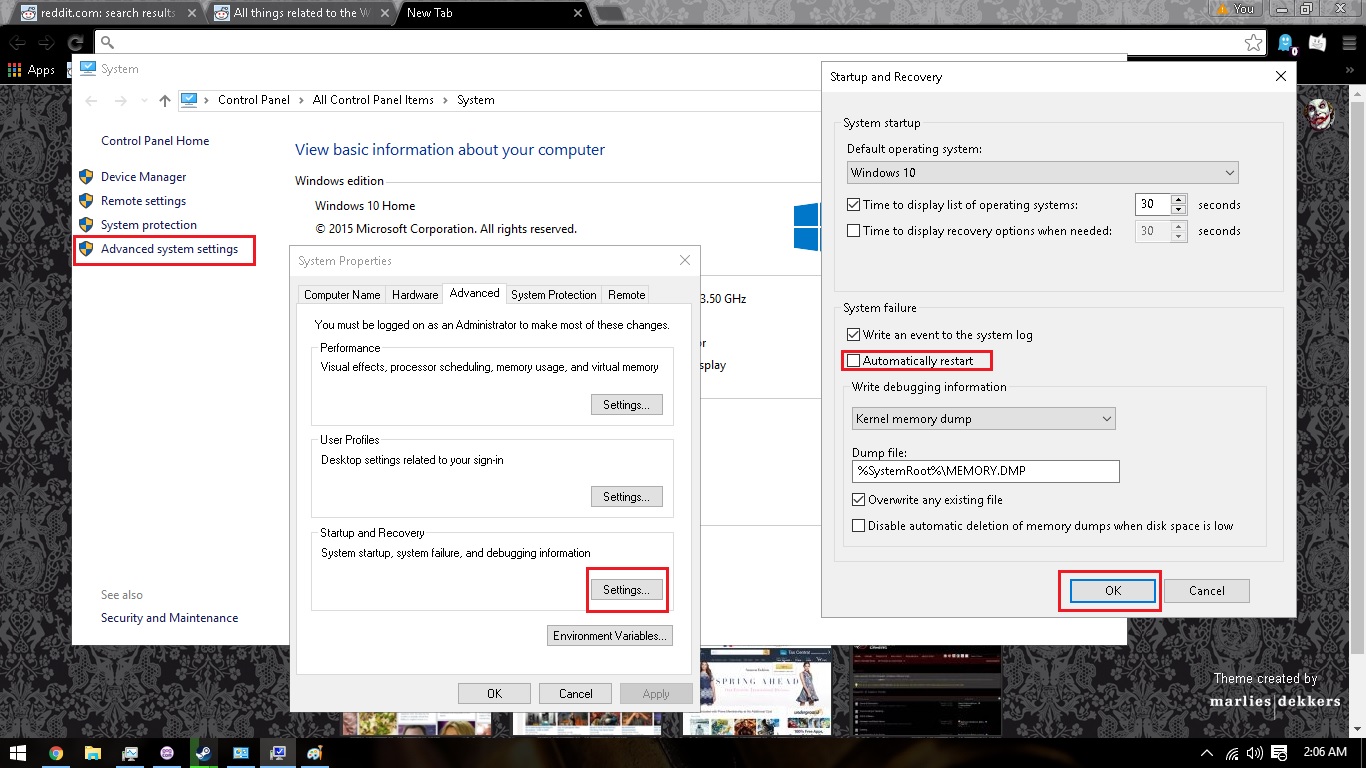The image size is (1366, 768).
Task: Toggle Write an event to the system log
Action: tap(853, 335)
